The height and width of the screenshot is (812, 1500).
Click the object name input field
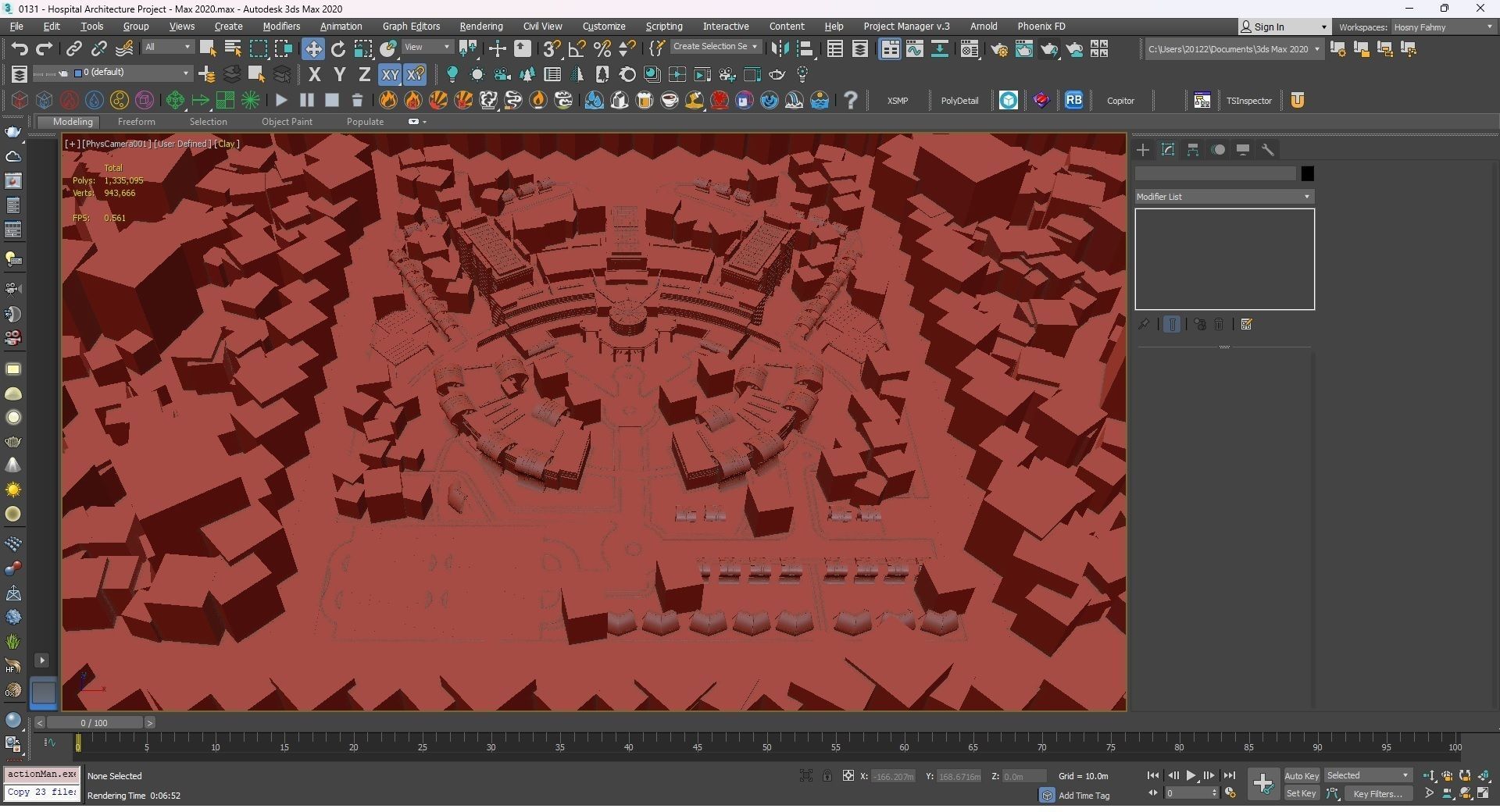(x=1216, y=174)
